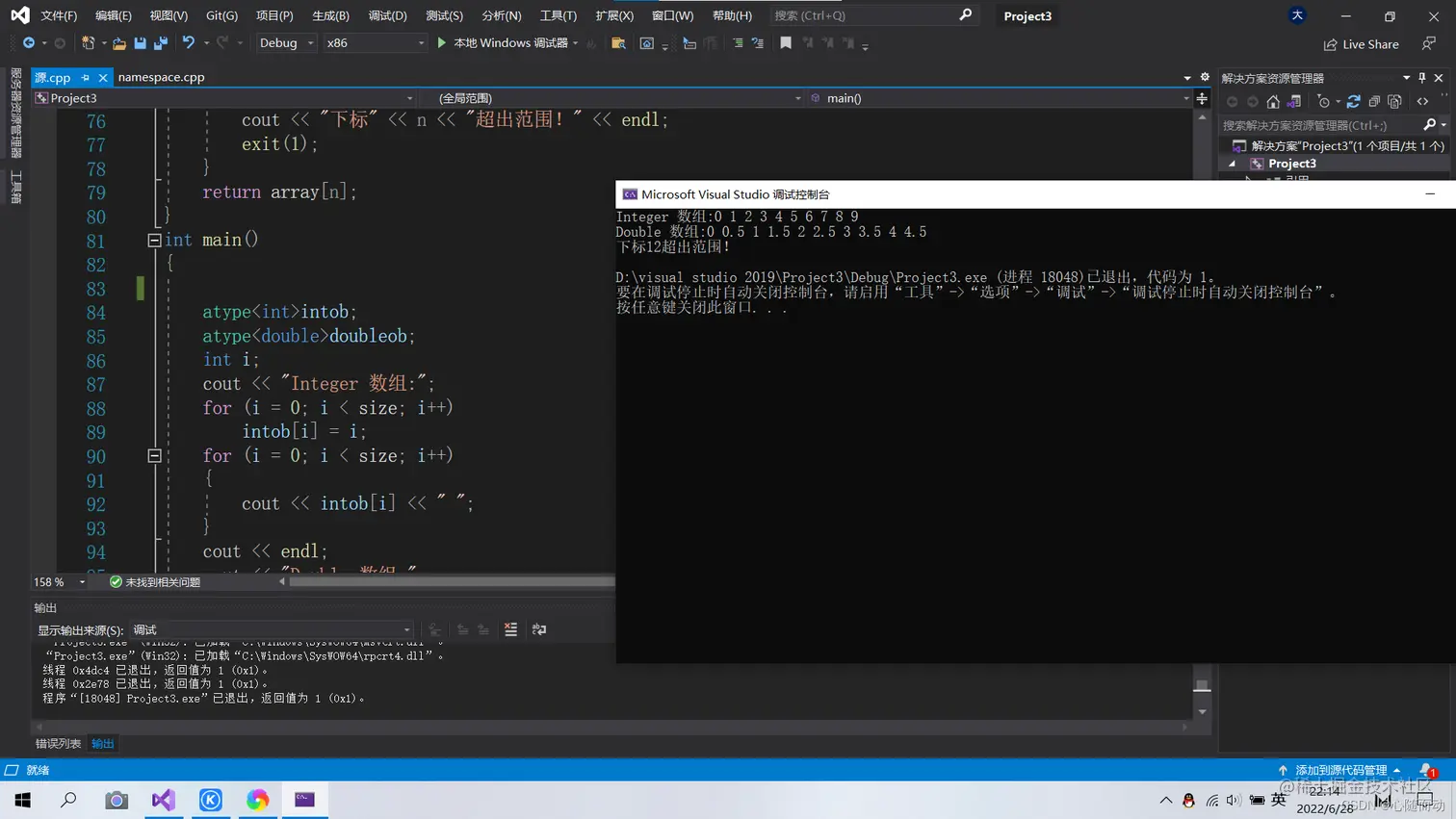This screenshot has width=1456, height=819.
Task: Click the comment out selected lines icon
Action: point(738,43)
